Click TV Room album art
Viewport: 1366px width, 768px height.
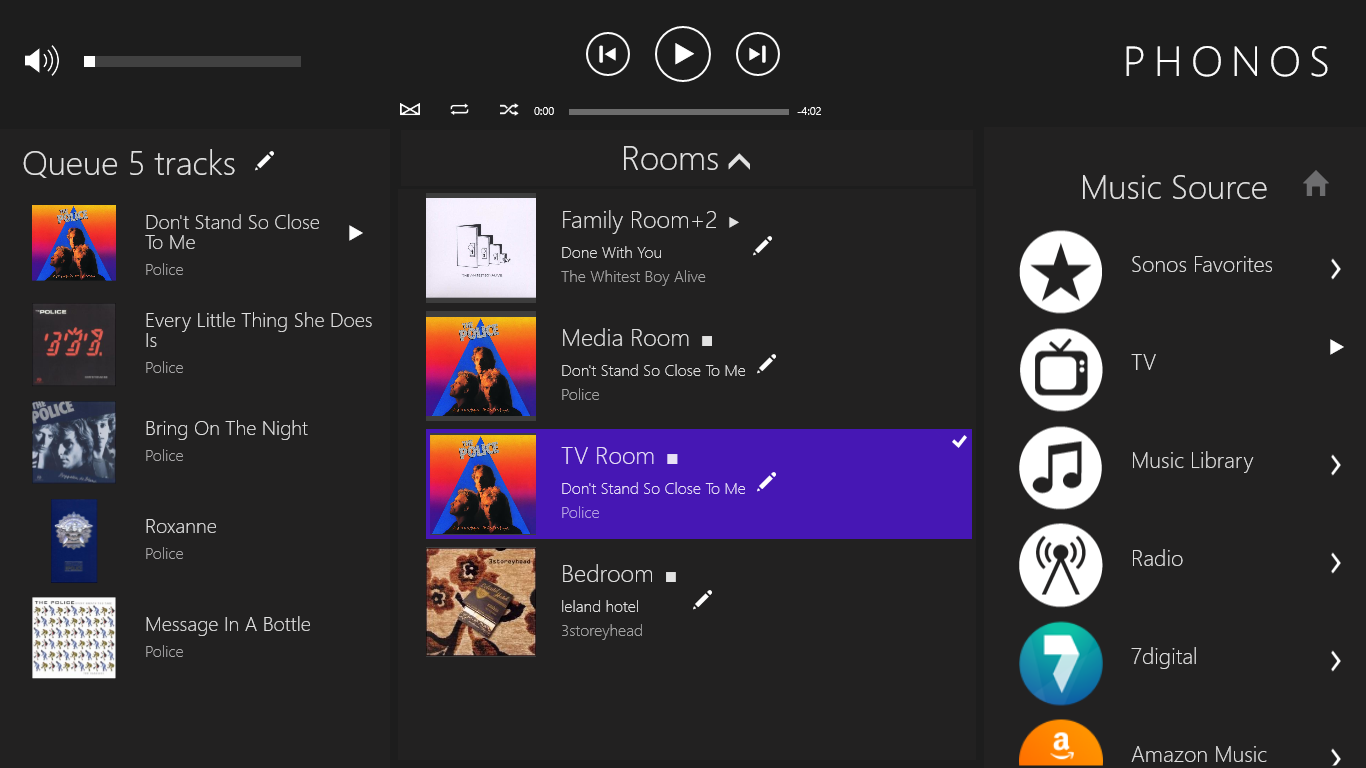coord(481,484)
